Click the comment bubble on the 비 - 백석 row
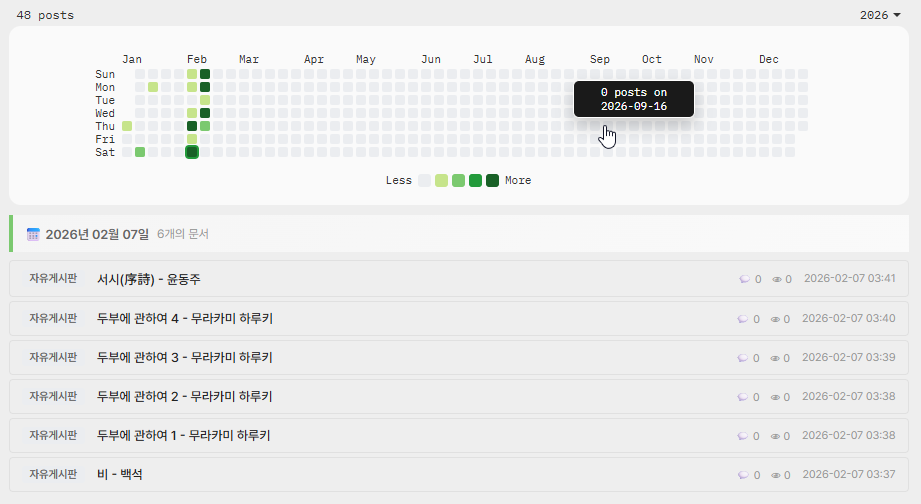Viewport: 921px width, 504px height. click(x=743, y=475)
